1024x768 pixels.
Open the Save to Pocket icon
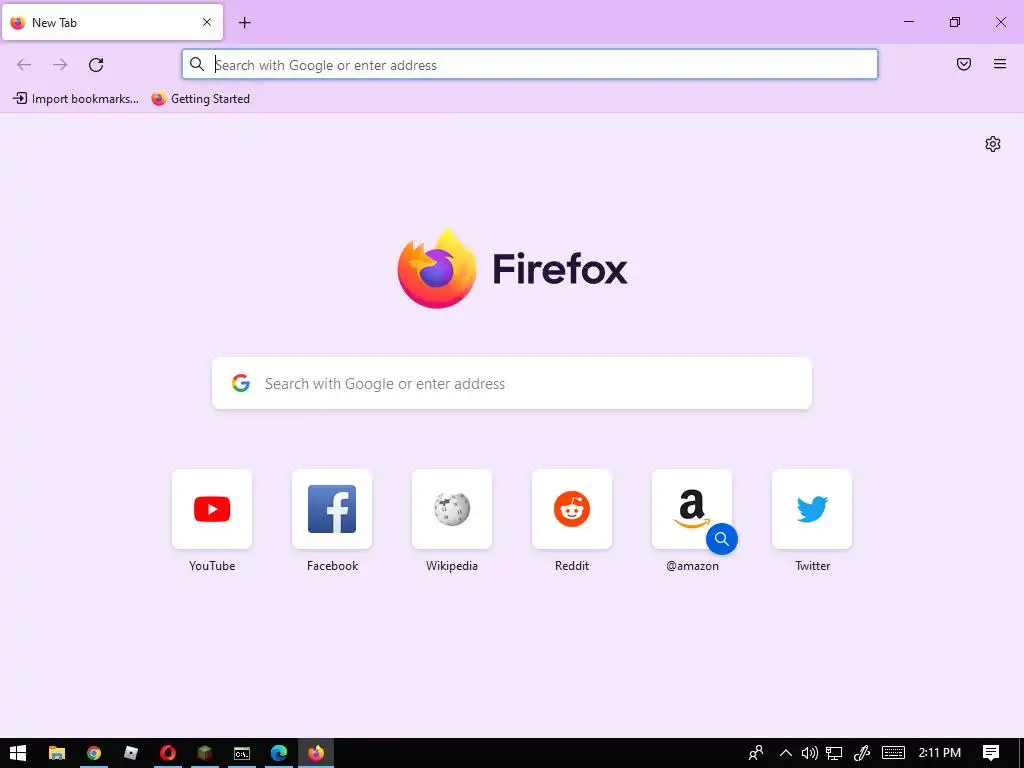click(x=964, y=64)
